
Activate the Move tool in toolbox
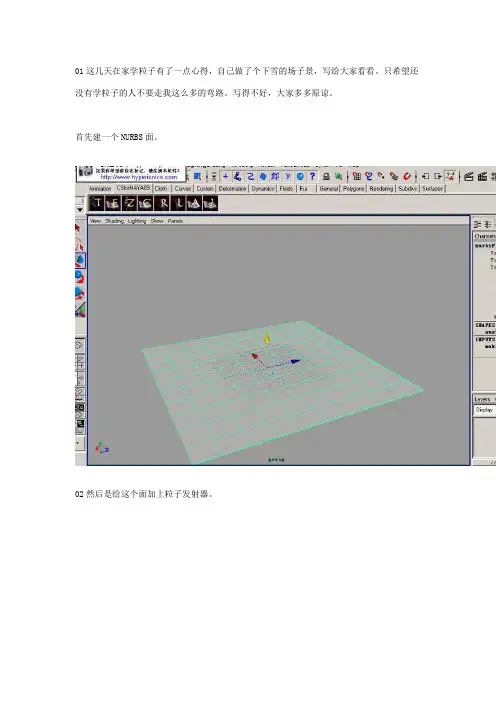pos(80,261)
